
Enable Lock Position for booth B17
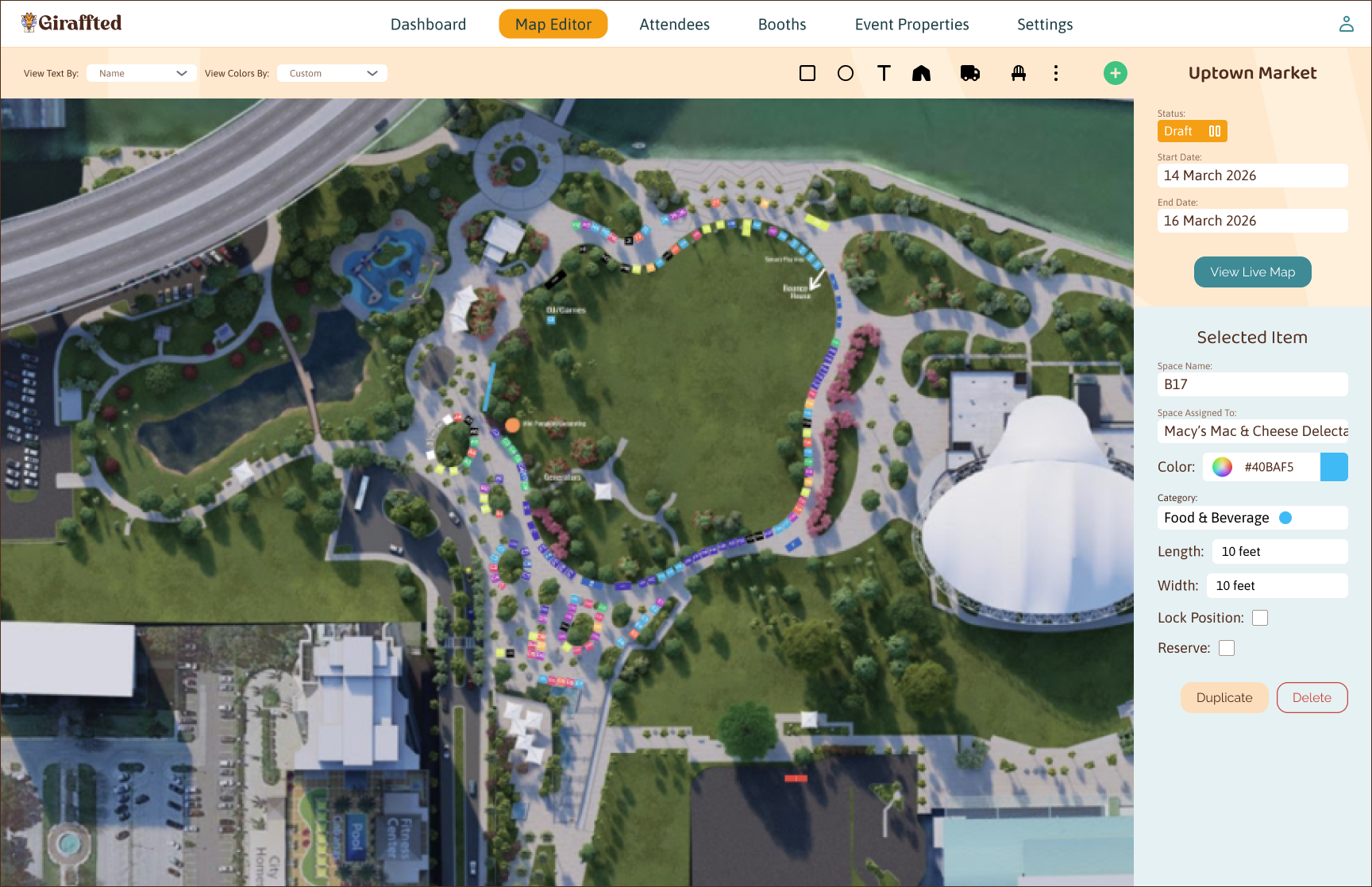(x=1260, y=617)
